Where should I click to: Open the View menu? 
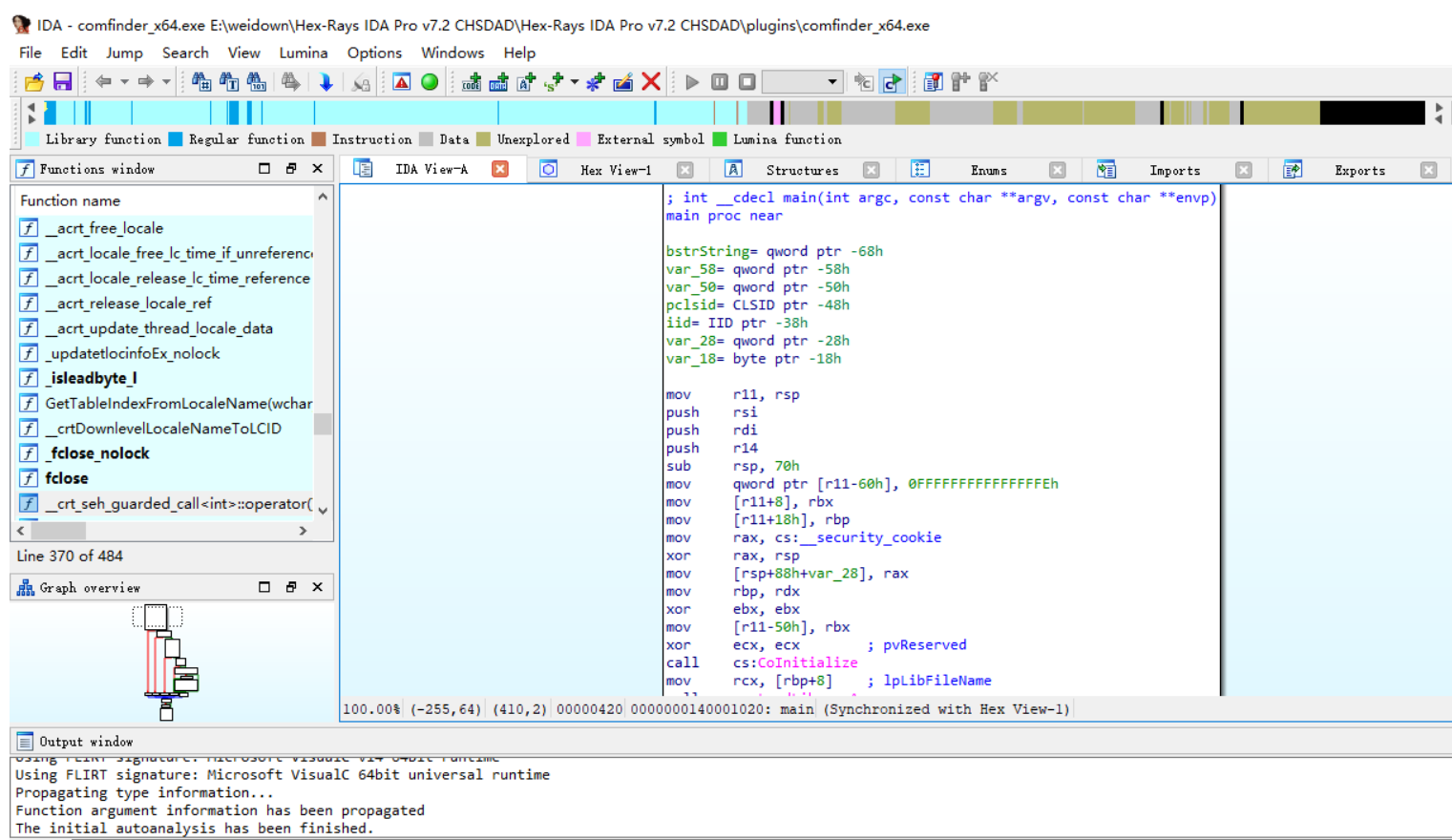[243, 52]
